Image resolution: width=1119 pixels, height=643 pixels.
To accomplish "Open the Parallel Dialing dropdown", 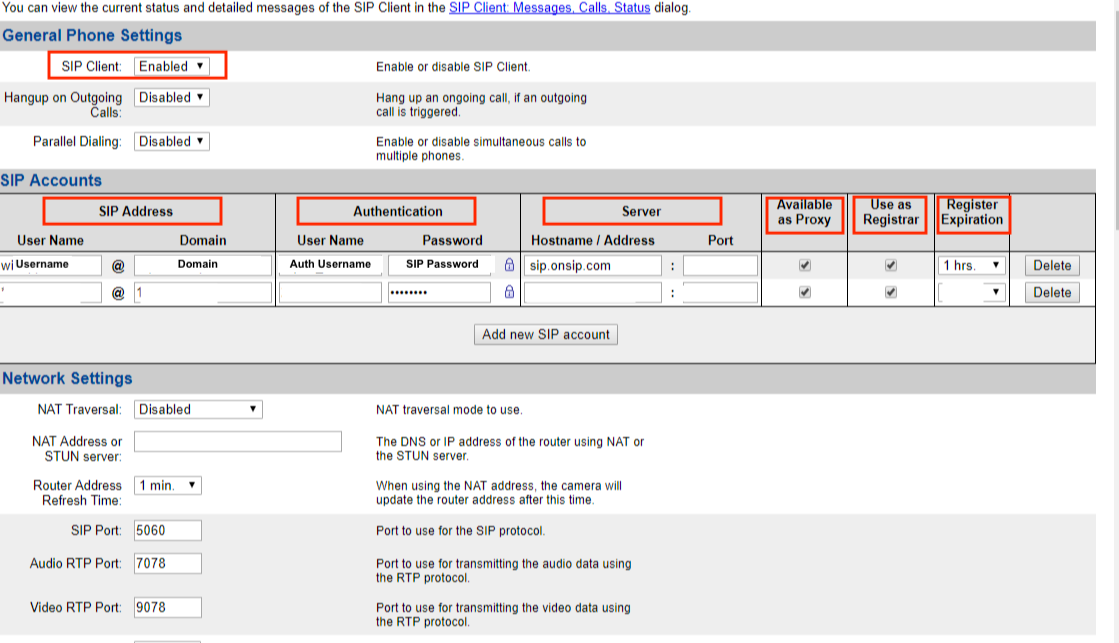I will (171, 141).
